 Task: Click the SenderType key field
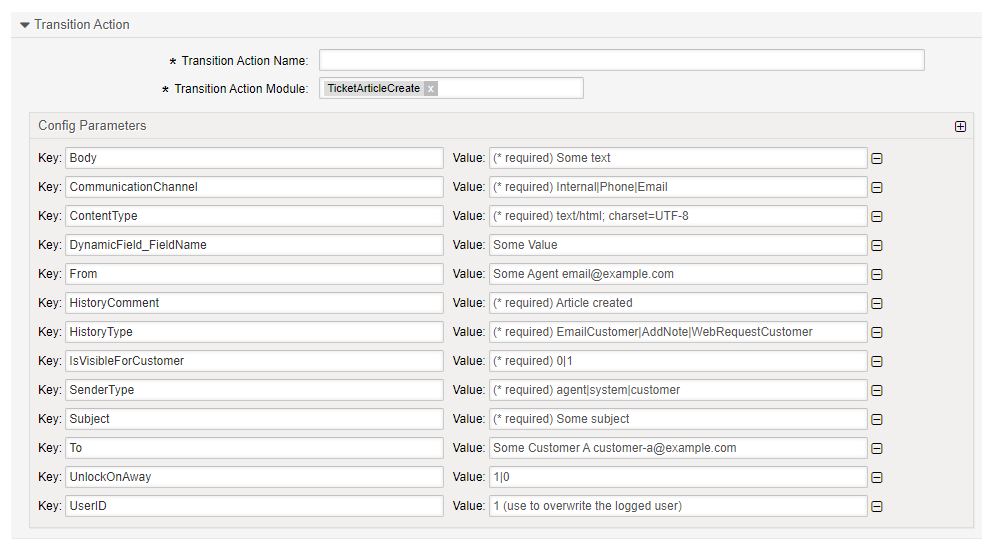click(x=253, y=390)
